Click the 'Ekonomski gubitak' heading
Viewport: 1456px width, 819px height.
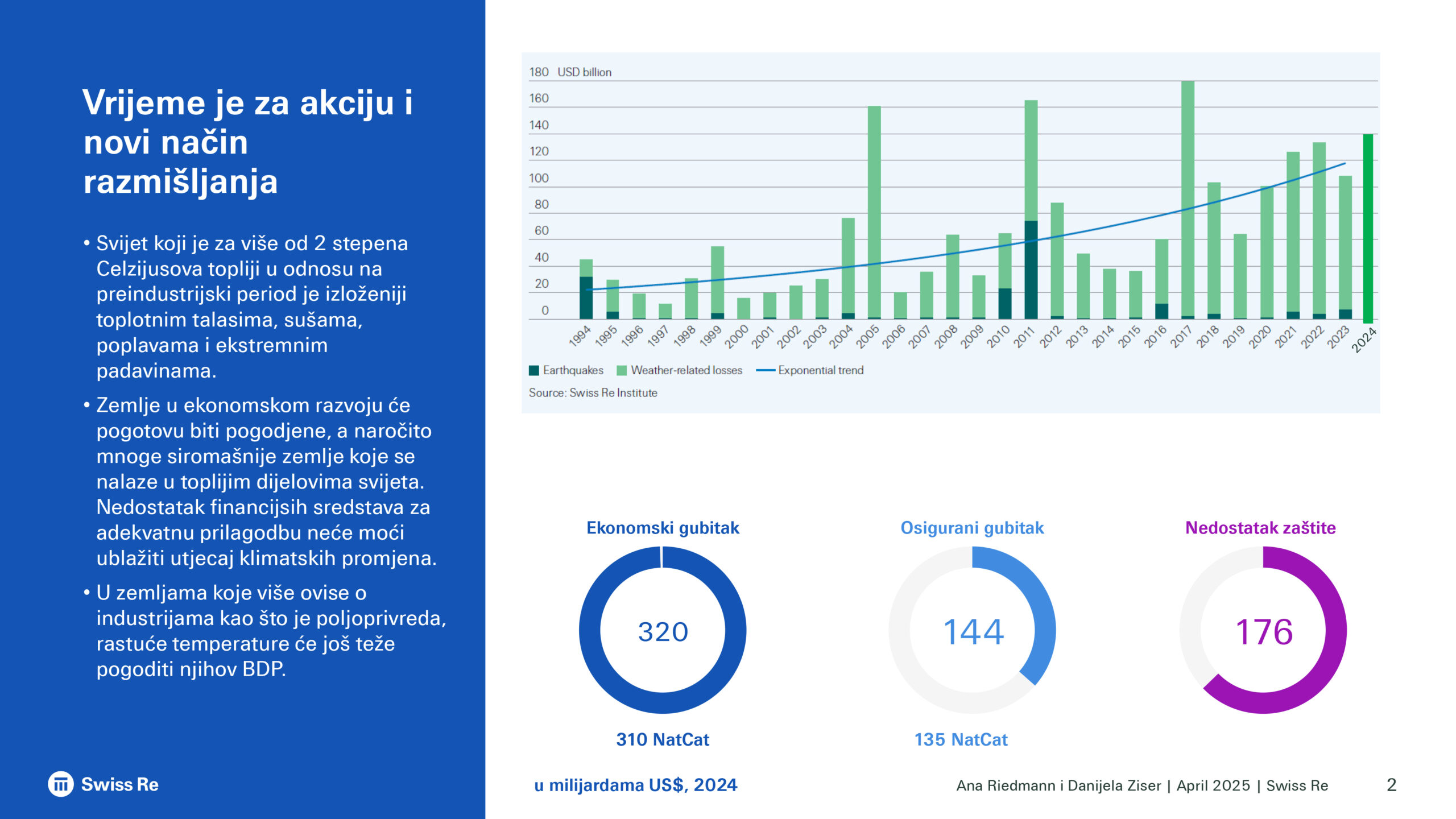pos(663,528)
